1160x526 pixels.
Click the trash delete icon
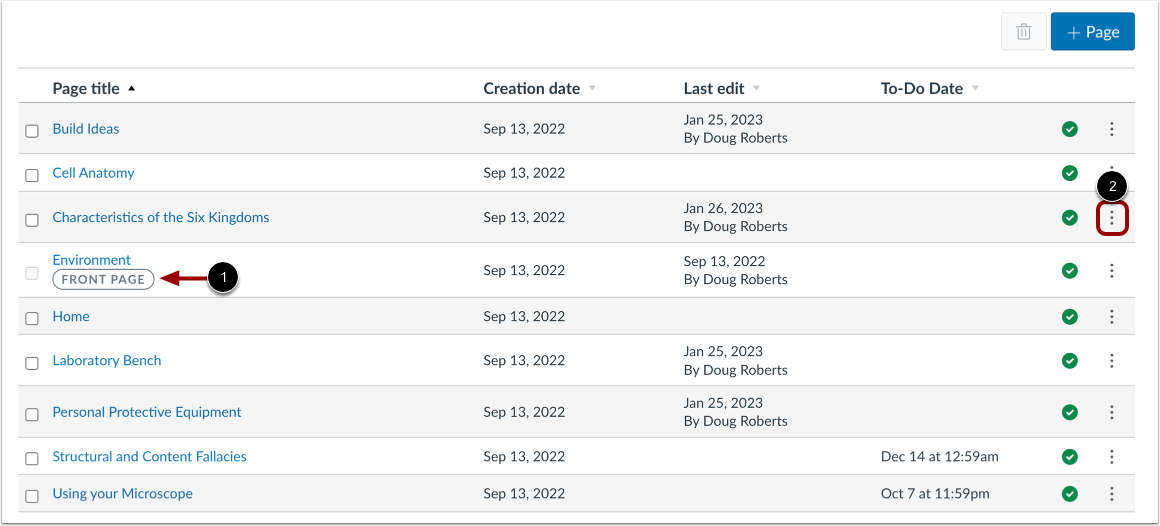point(1023,32)
